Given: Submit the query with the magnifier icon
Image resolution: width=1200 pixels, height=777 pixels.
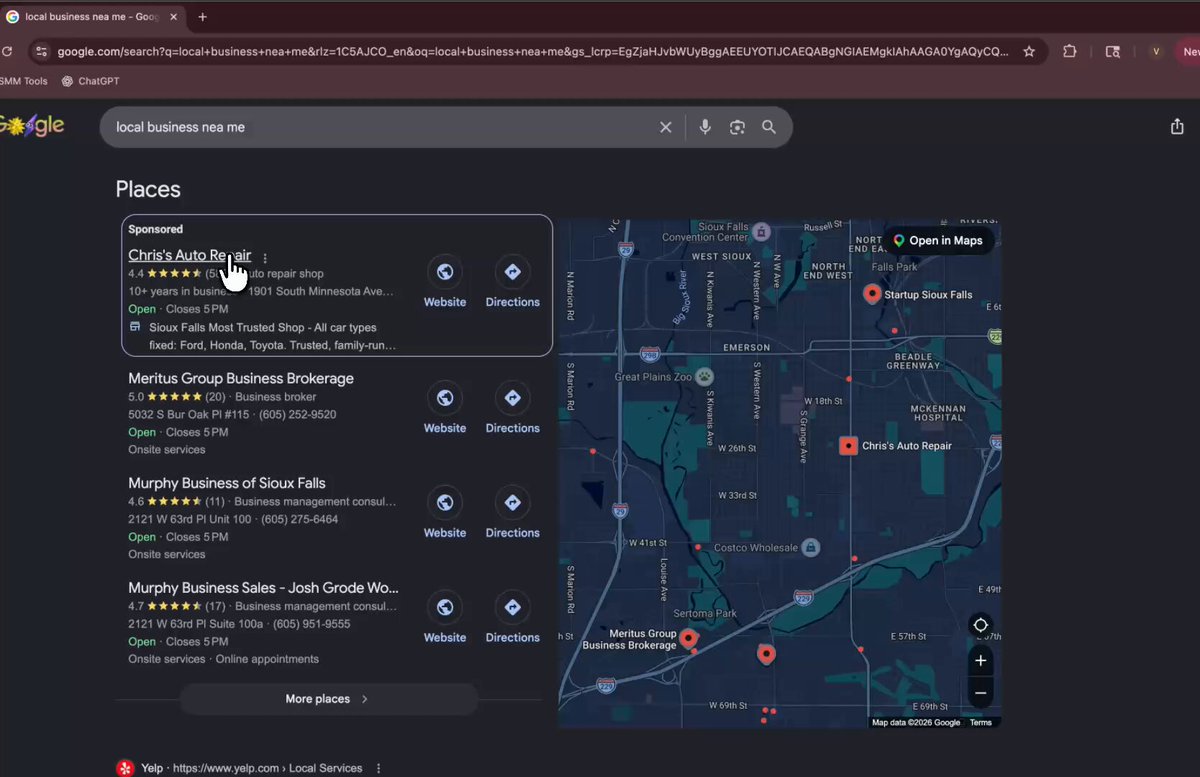Looking at the screenshot, I should [x=769, y=127].
